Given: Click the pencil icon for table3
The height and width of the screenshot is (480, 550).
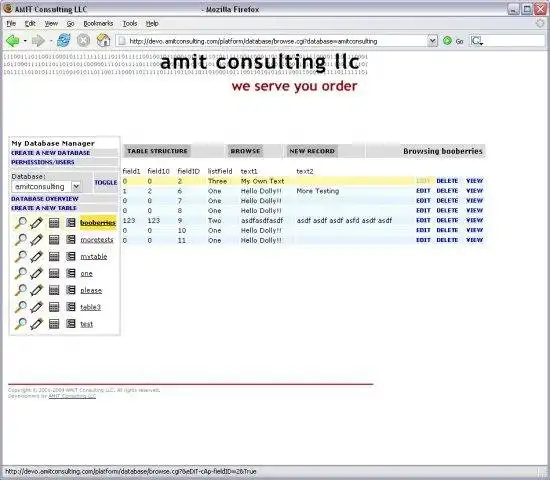Looking at the screenshot, I should [x=36, y=307].
